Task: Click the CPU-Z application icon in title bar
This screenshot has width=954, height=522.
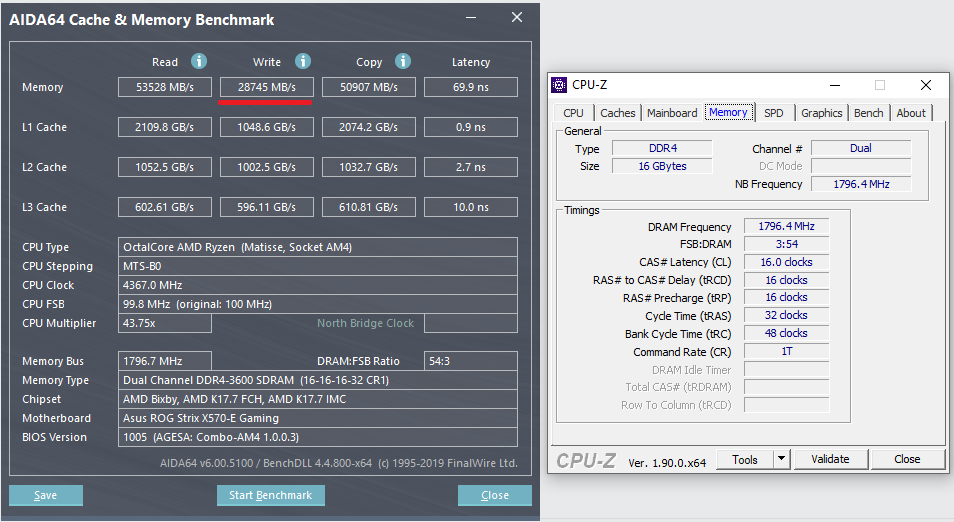Action: [x=559, y=85]
